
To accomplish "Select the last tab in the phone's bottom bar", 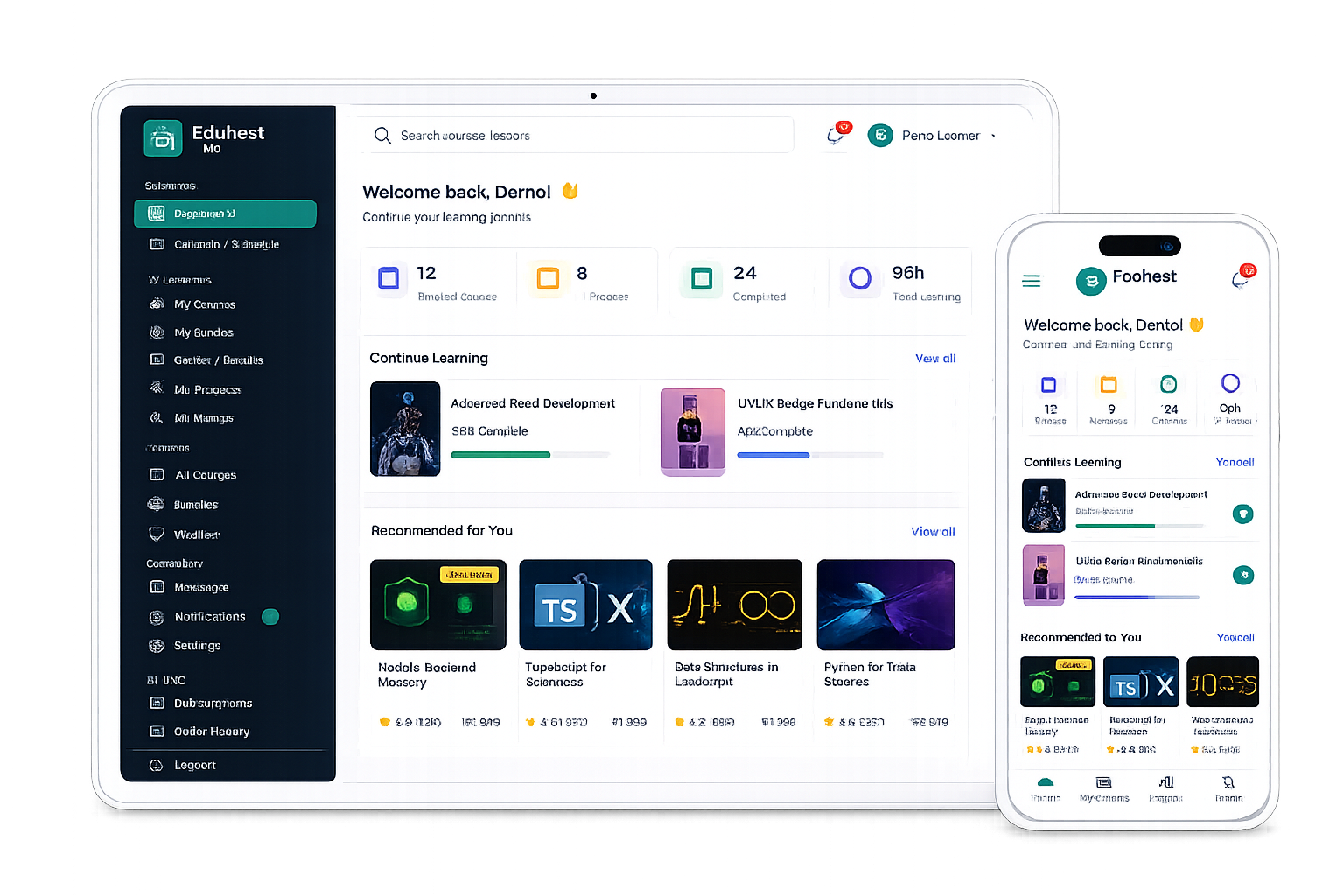I will [1228, 787].
